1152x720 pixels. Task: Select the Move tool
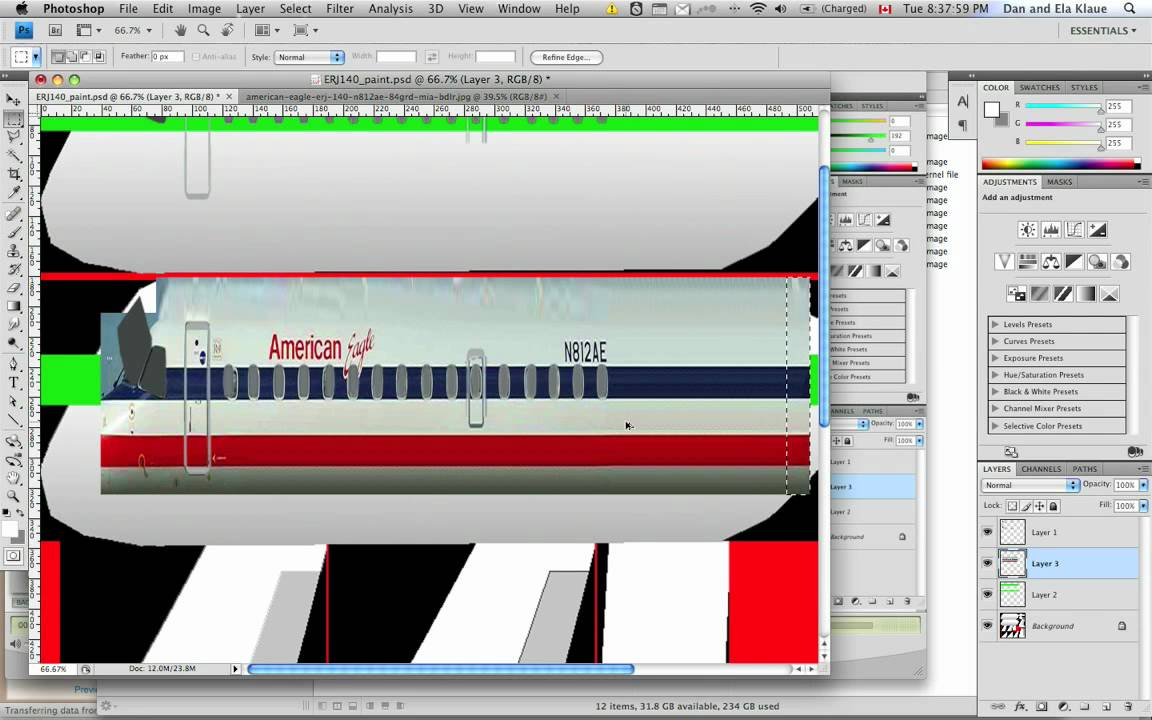(14, 99)
